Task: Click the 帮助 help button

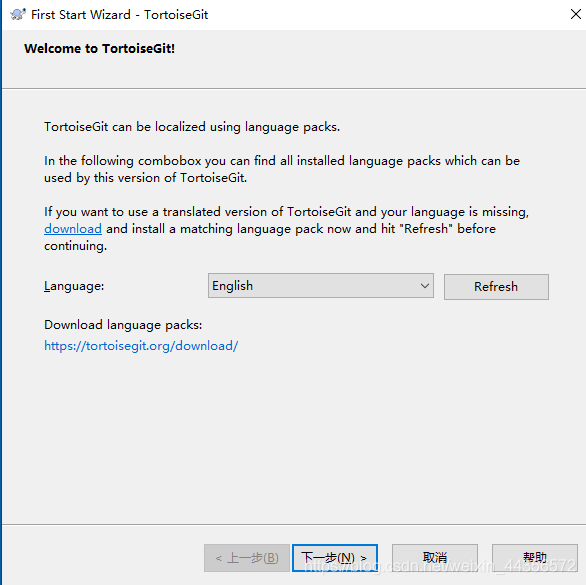Action: pos(535,558)
